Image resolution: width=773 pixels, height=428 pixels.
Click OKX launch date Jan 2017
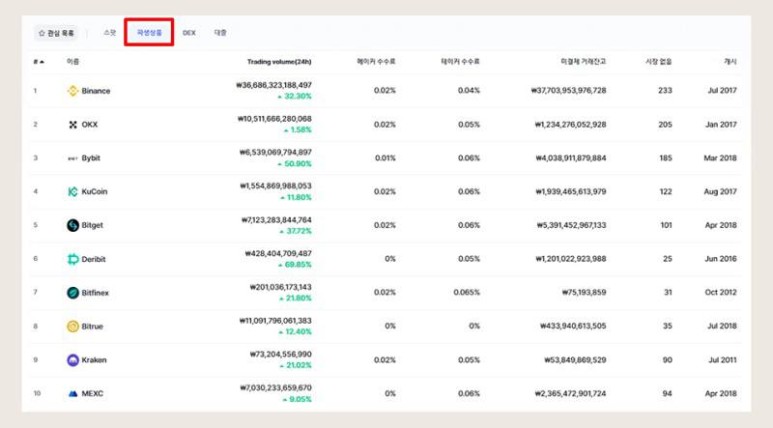721,125
